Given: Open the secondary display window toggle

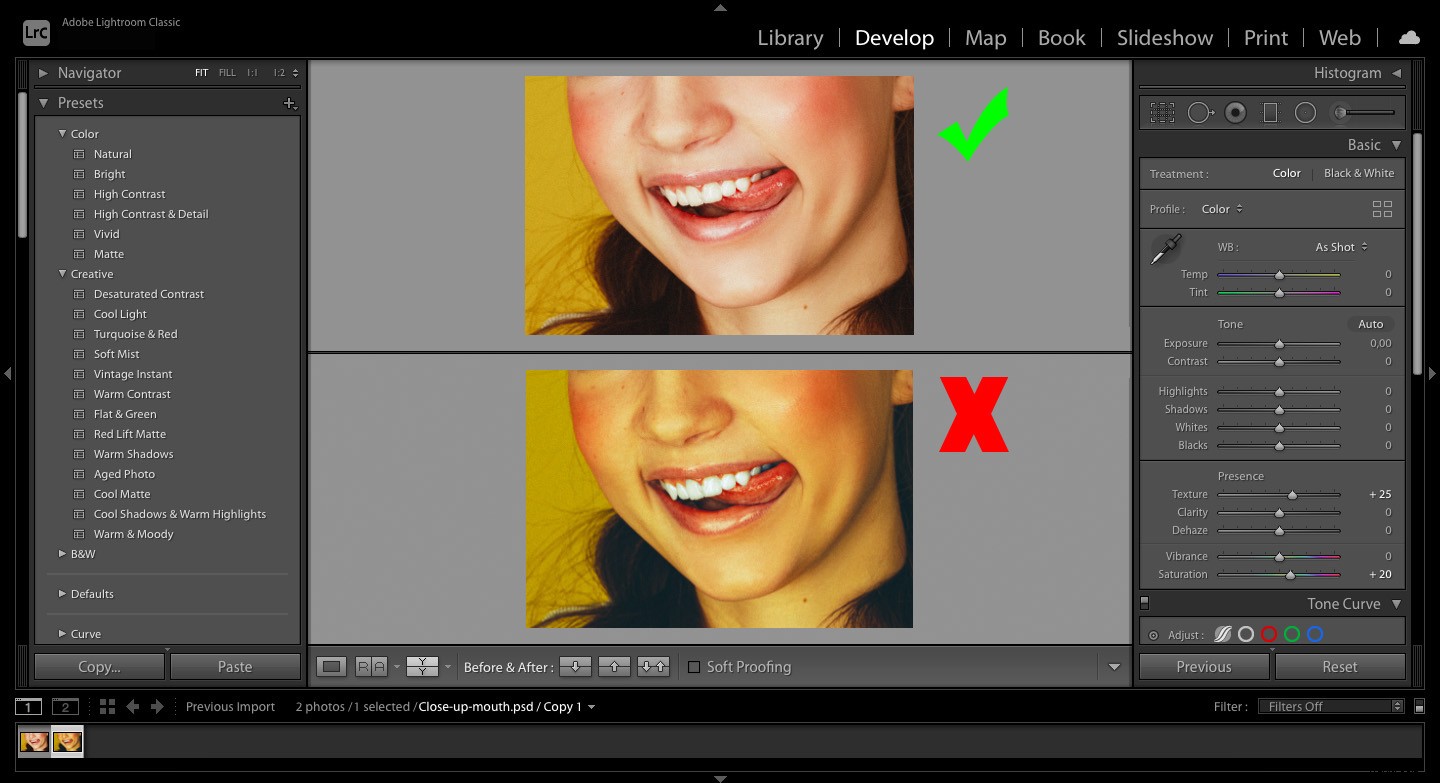Looking at the screenshot, I should point(65,706).
